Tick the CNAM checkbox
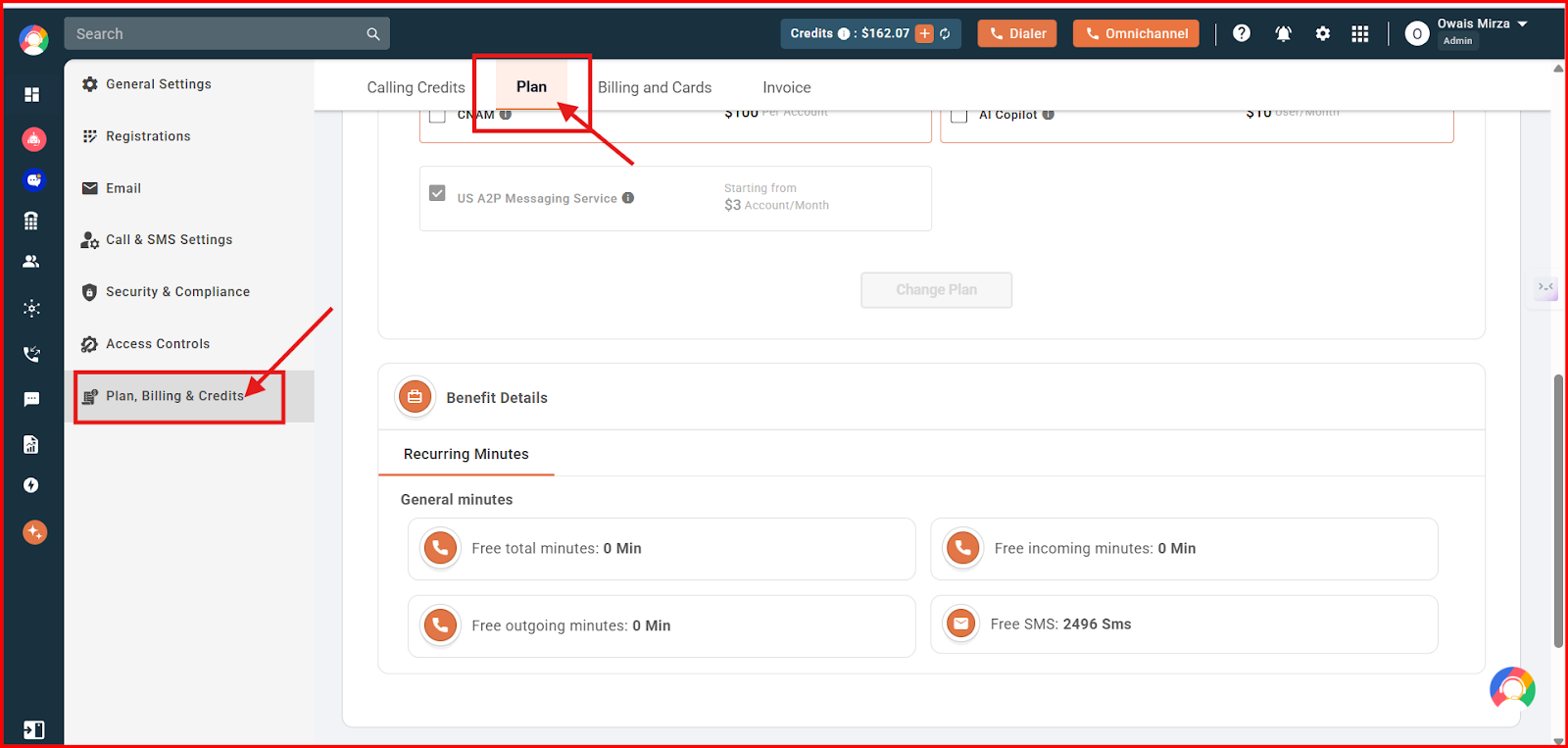 click(438, 116)
